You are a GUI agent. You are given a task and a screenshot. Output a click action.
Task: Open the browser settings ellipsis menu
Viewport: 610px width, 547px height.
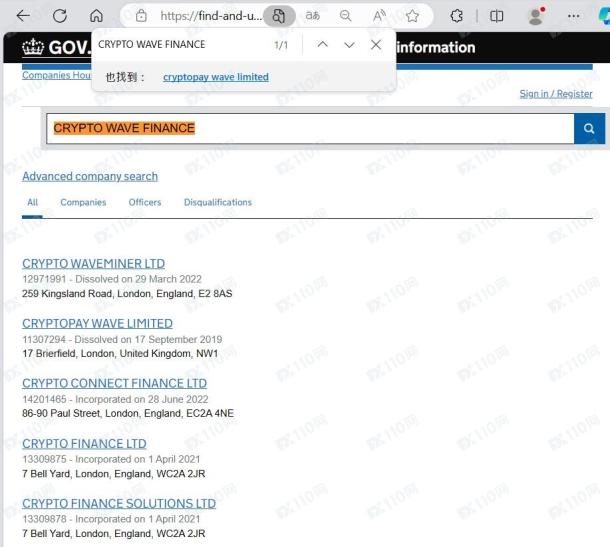point(573,16)
